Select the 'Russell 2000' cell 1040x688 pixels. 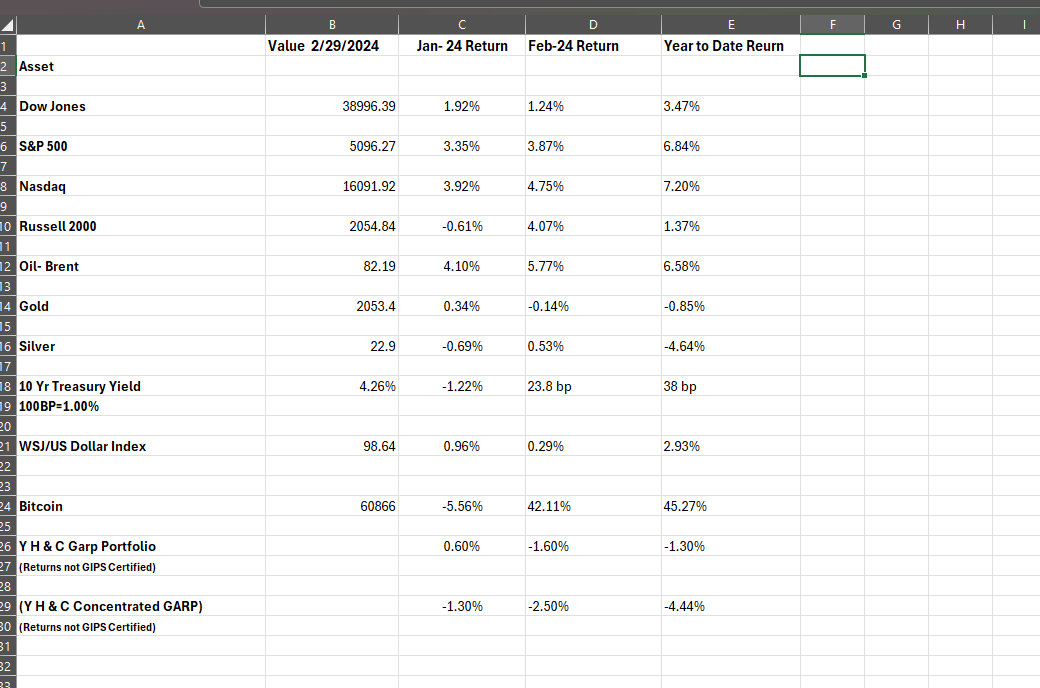[141, 226]
